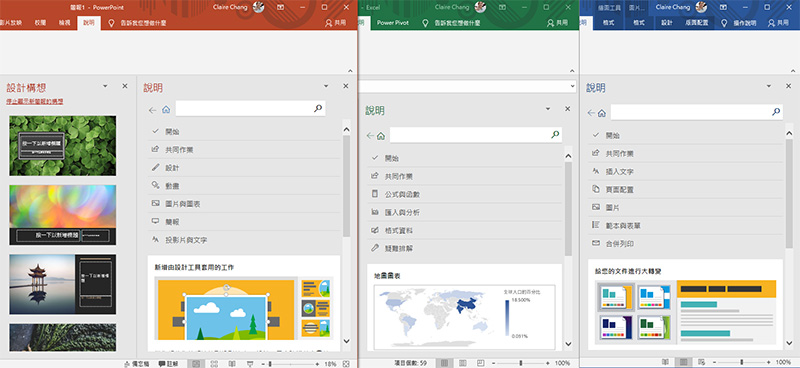The width and height of the screenshot is (800, 368).
Task: Share the Excel workbook via 共用
Action: click(x=557, y=23)
